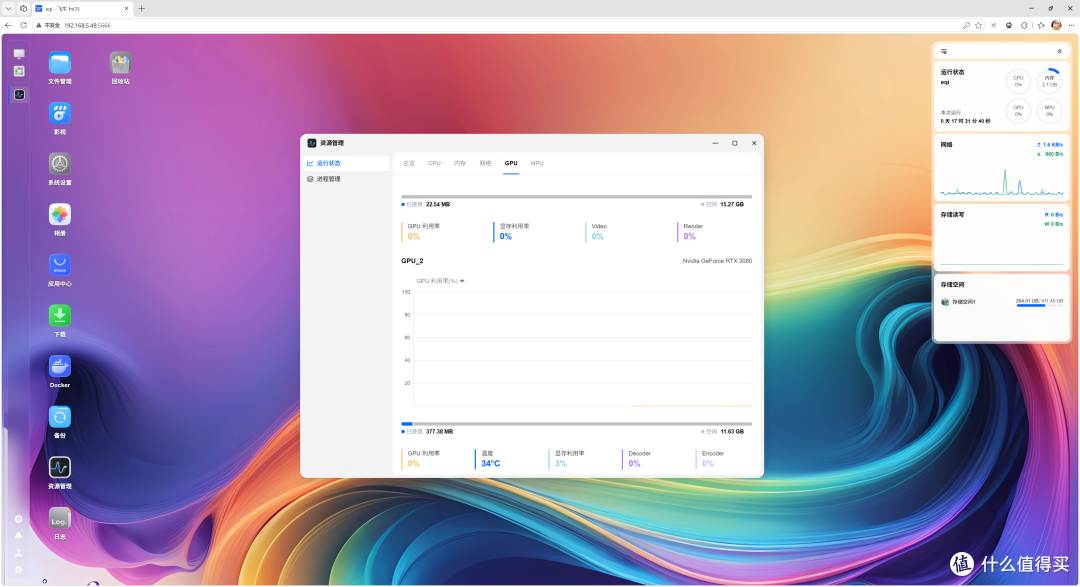1080x587 pixels.
Task: Click the 空闲 11.63 GB free memory label
Action: 723,432
